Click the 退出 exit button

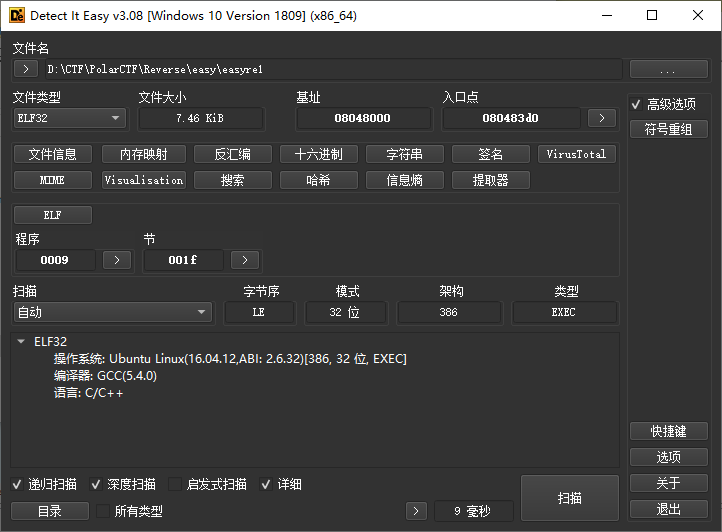click(x=669, y=509)
